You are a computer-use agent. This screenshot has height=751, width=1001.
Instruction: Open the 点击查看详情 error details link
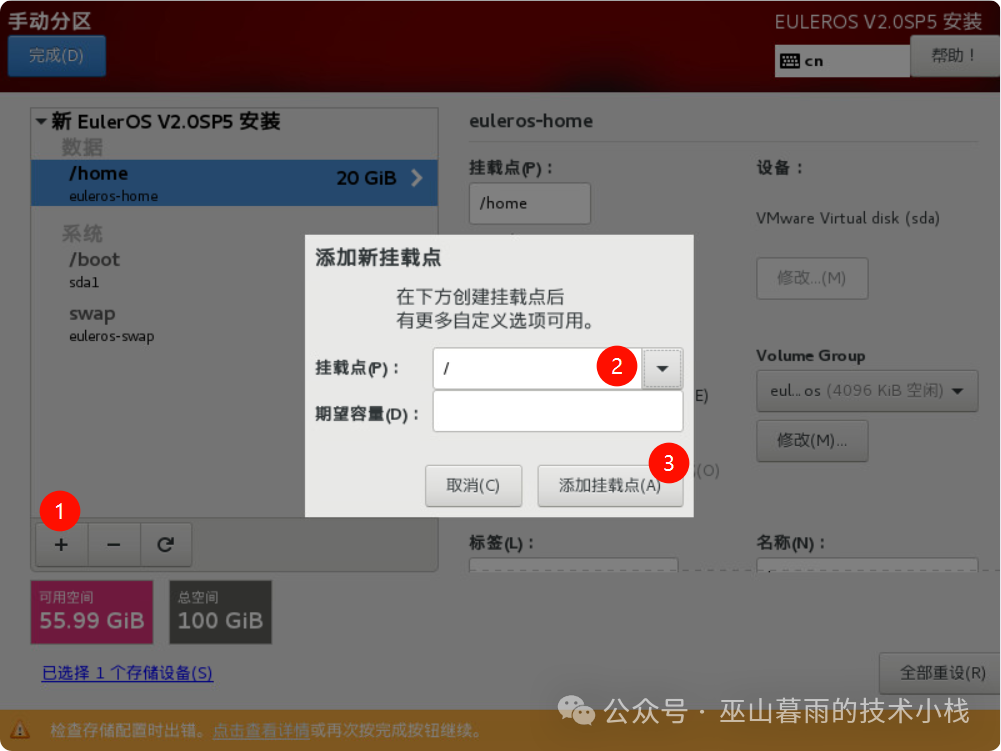260,731
